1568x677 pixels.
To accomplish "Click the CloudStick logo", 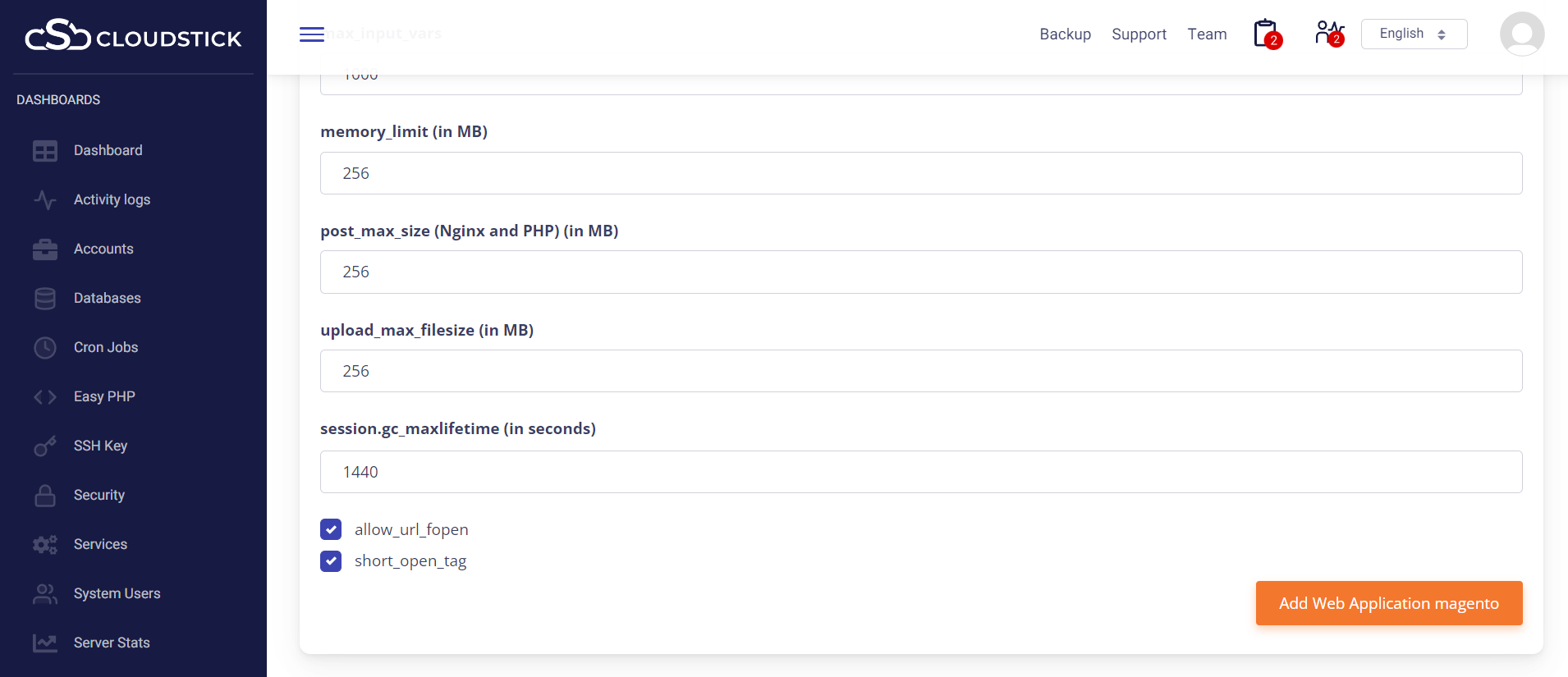I will coord(133,36).
